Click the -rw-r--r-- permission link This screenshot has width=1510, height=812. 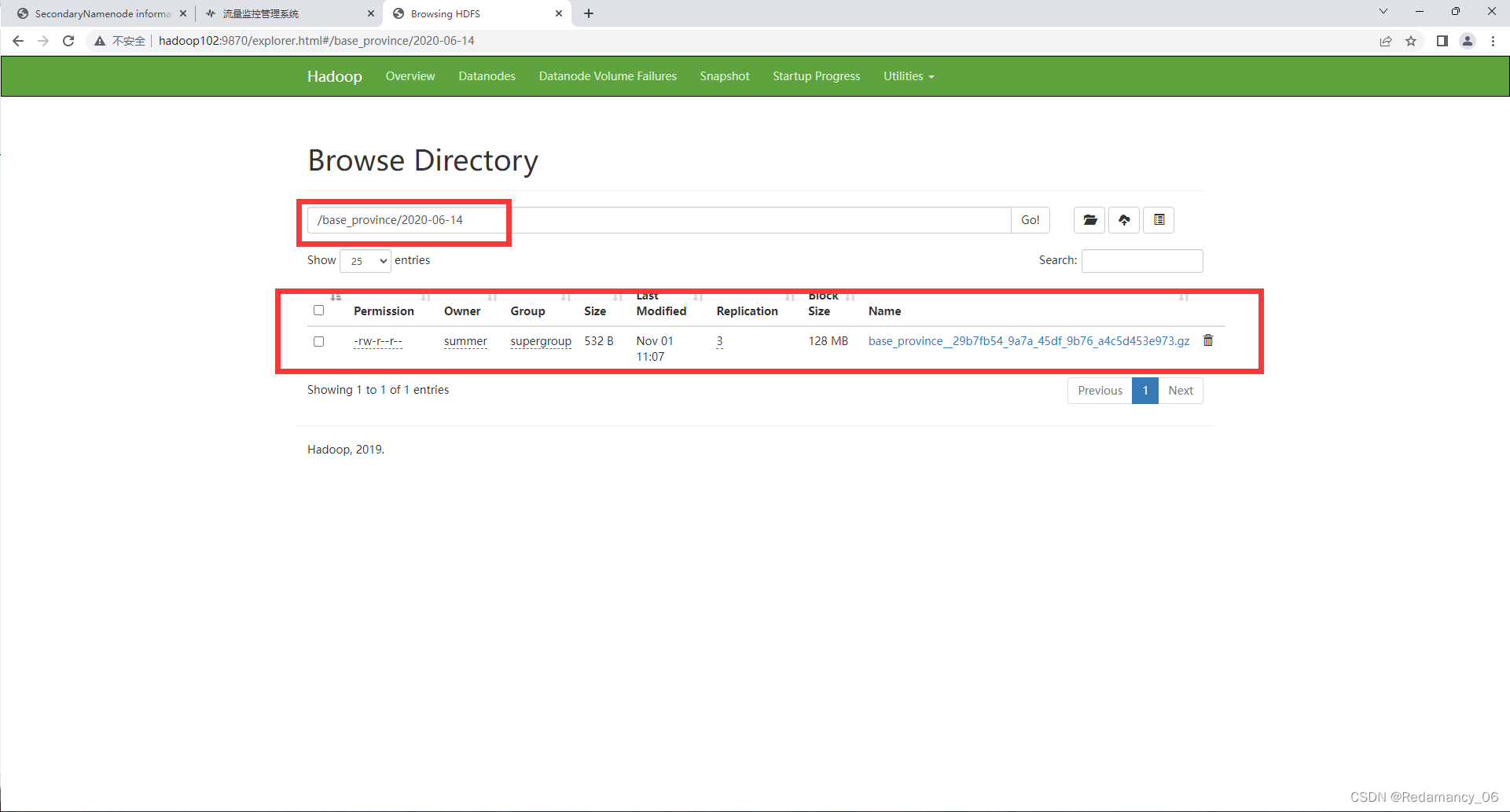pyautogui.click(x=378, y=341)
